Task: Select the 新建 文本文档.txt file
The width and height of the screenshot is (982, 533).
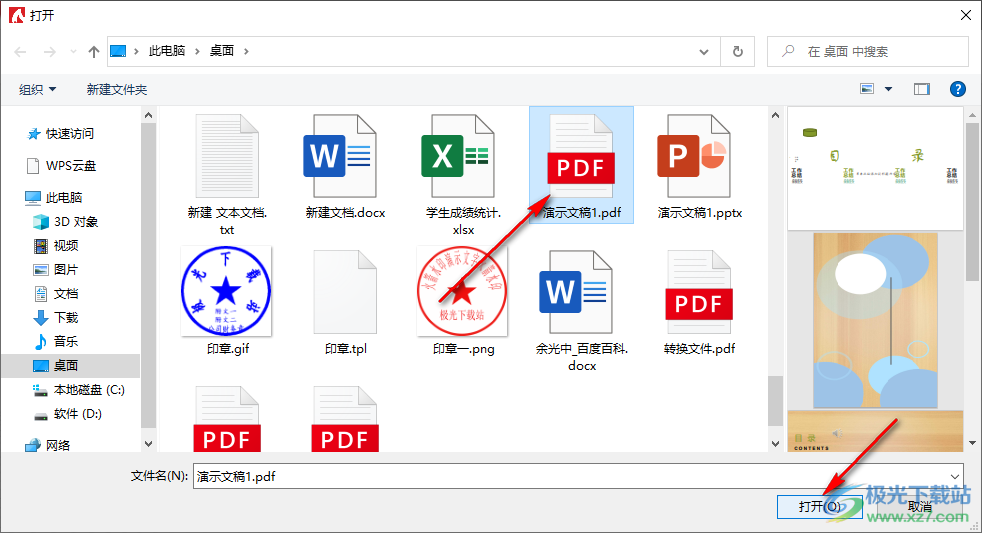Action: (227, 174)
